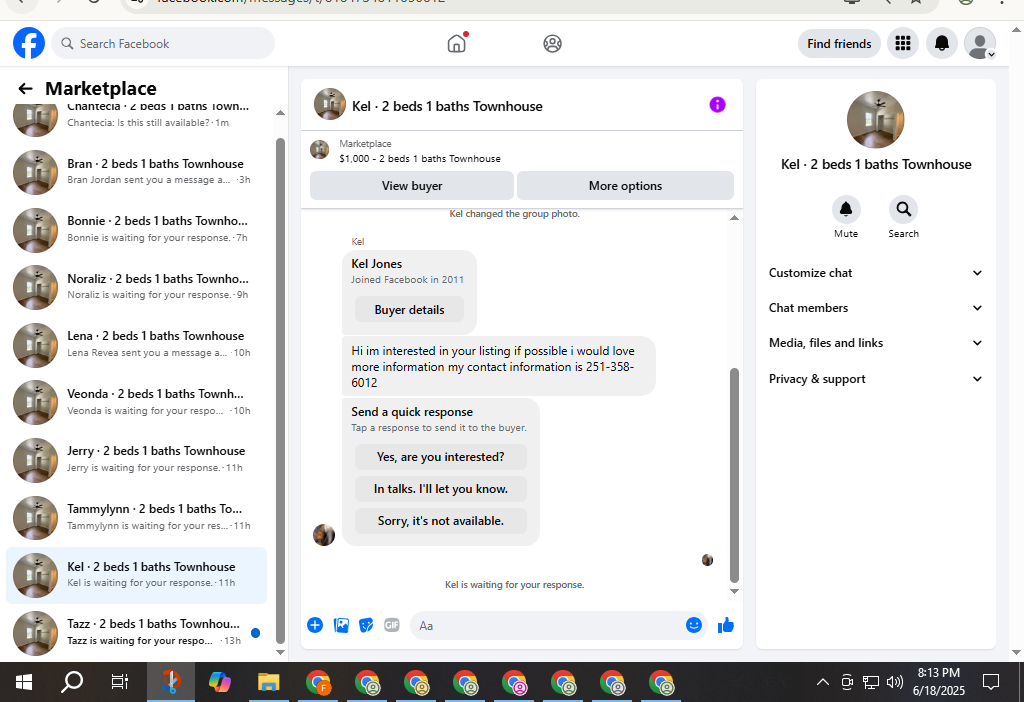Image resolution: width=1024 pixels, height=702 pixels.
Task: Open Buyer details for Kel Jones
Action: coord(409,310)
